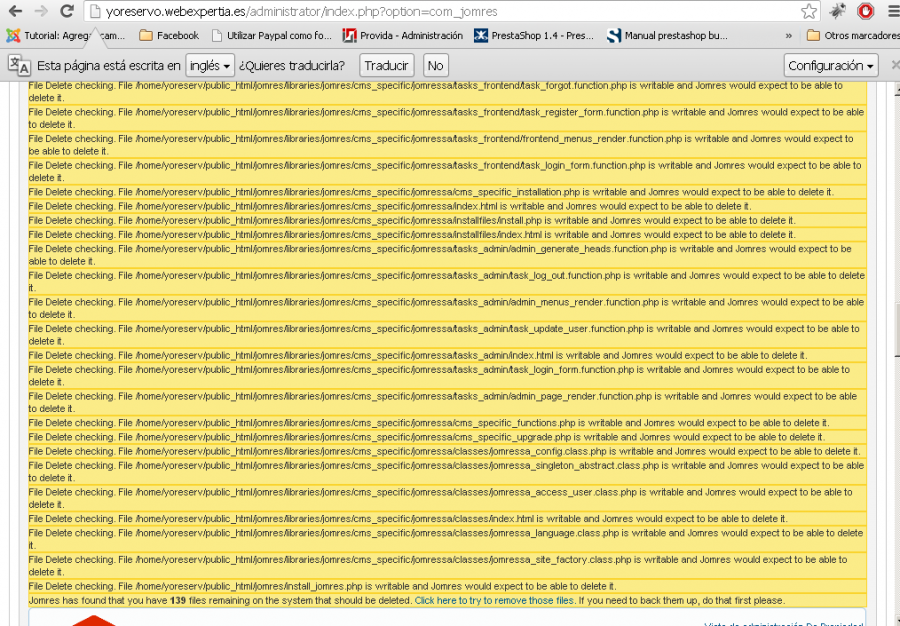Select the jomressa_site_factory.class.php warning row
The width and height of the screenshot is (900, 626).
pyautogui.click(x=447, y=566)
